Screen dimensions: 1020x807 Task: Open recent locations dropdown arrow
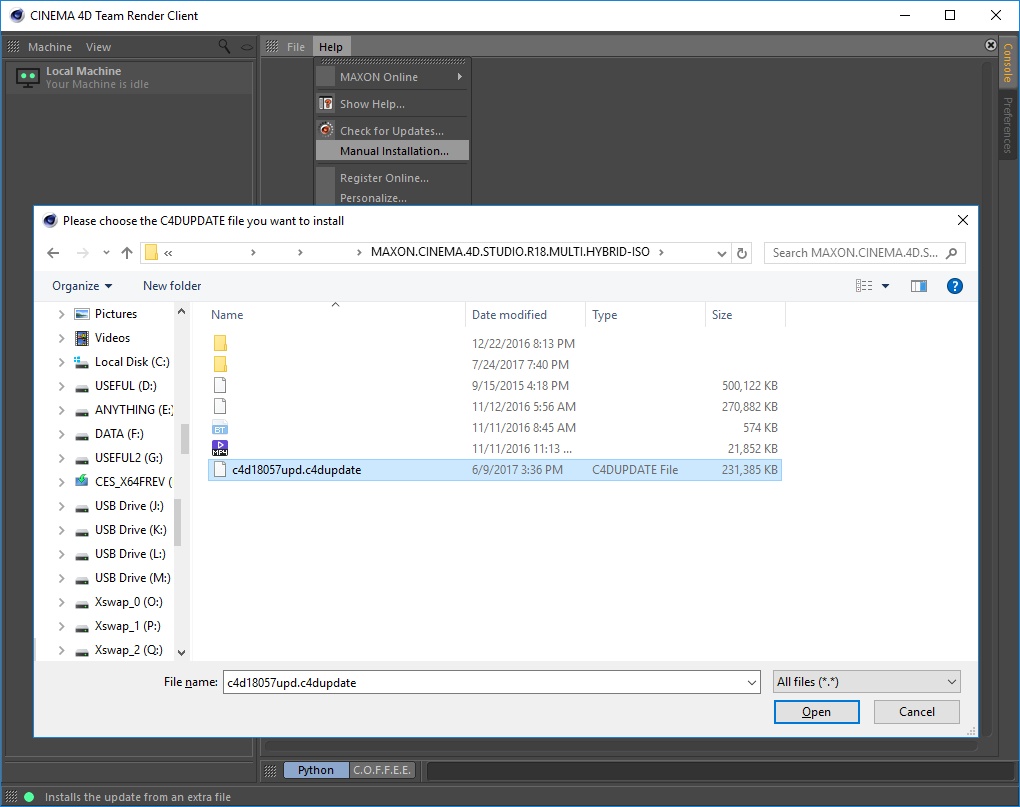106,253
